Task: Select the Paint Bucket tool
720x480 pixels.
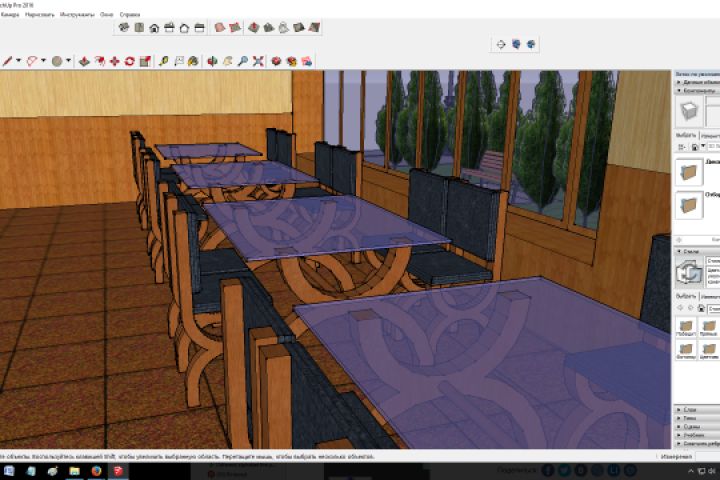Action: point(193,61)
